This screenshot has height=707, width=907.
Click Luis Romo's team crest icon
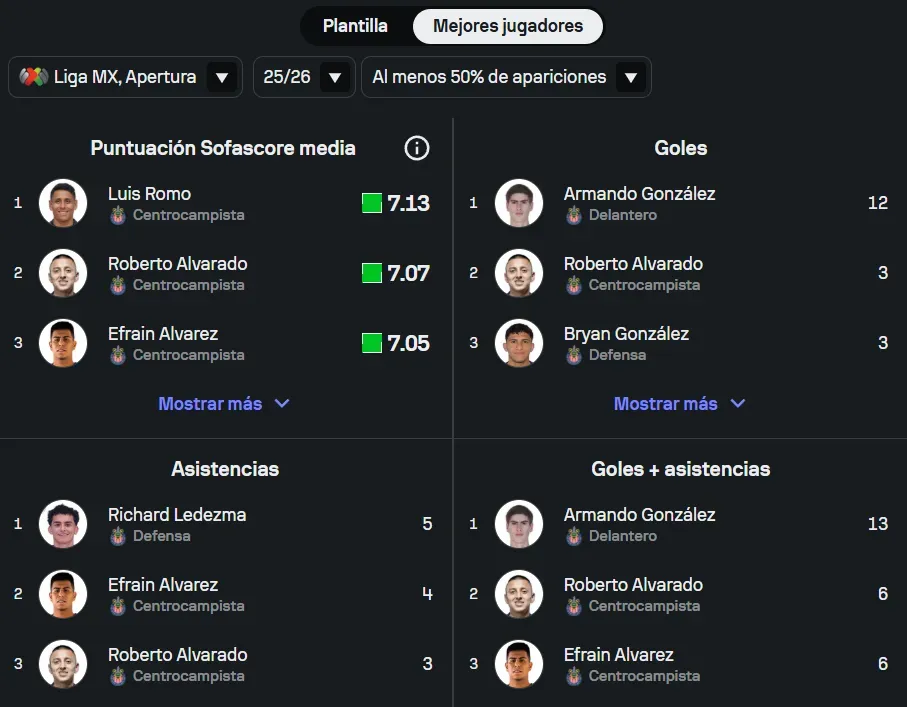(118, 215)
